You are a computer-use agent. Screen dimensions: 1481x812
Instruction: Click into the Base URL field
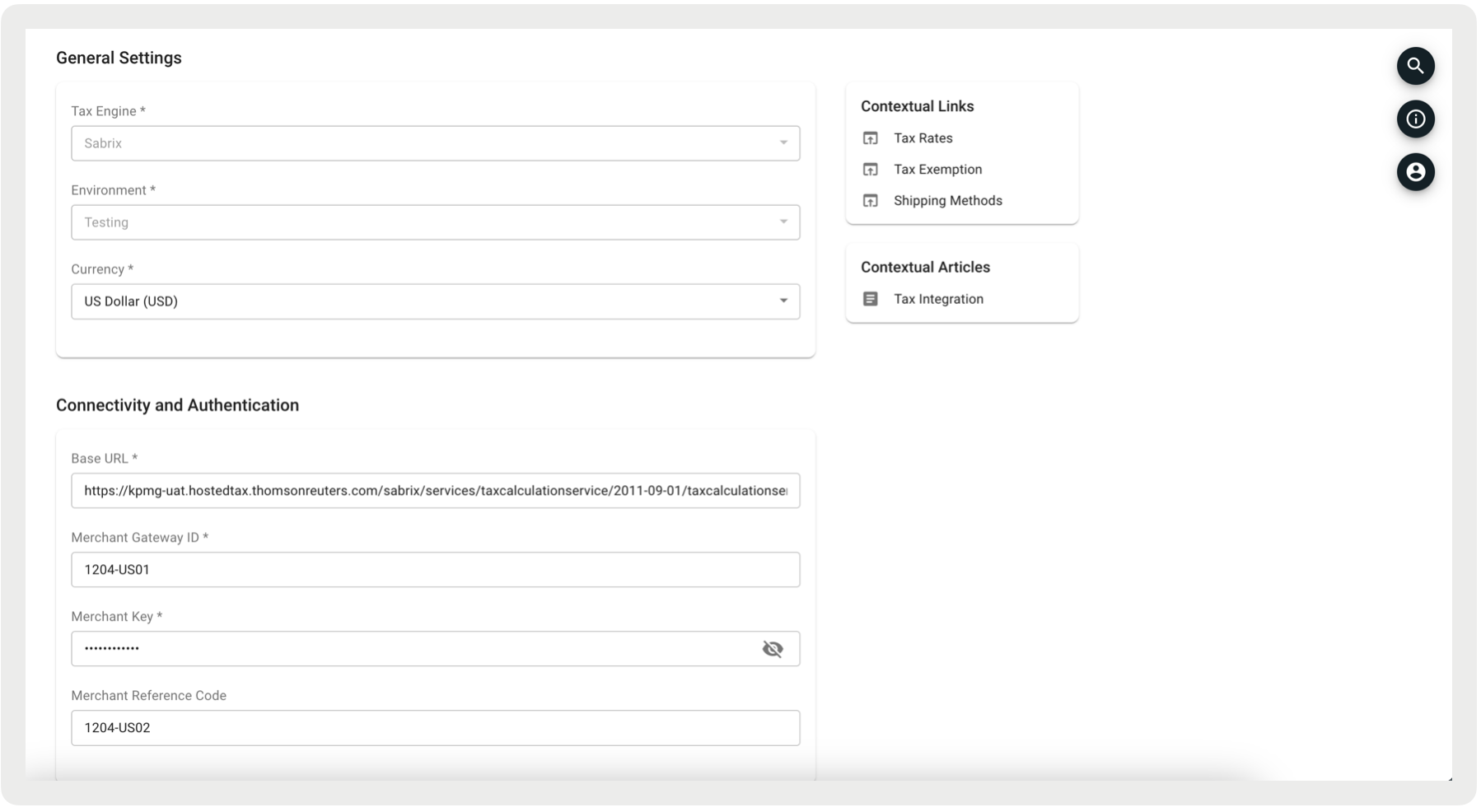(x=435, y=491)
